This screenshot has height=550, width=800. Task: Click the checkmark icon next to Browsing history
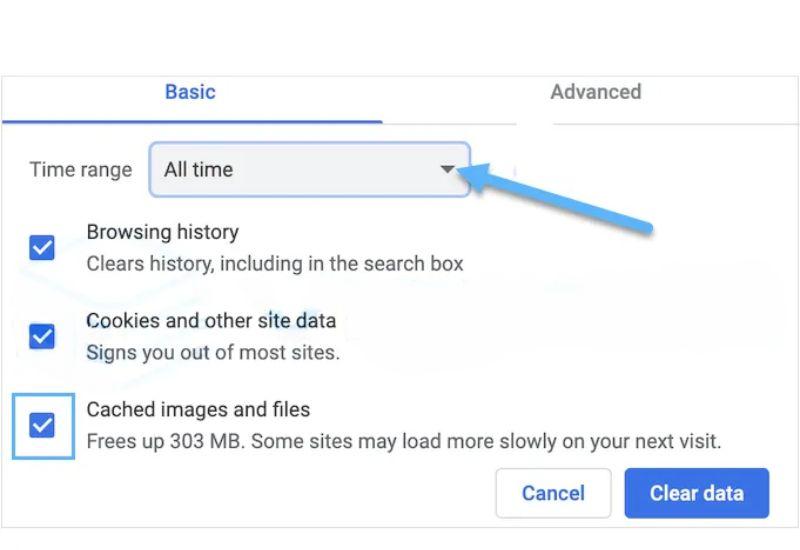(42, 247)
